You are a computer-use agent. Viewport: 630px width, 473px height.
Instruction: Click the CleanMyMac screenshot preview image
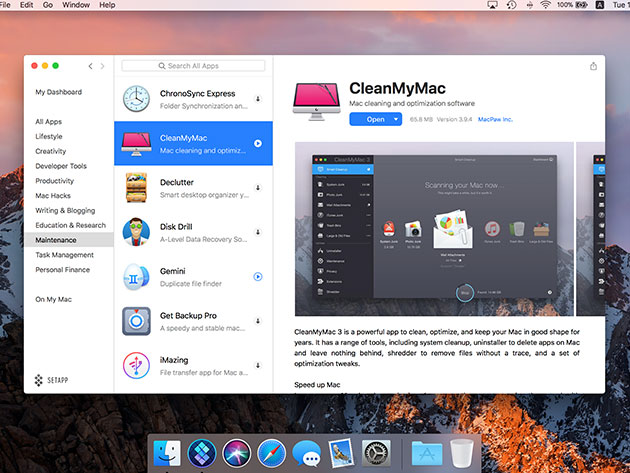pos(434,228)
